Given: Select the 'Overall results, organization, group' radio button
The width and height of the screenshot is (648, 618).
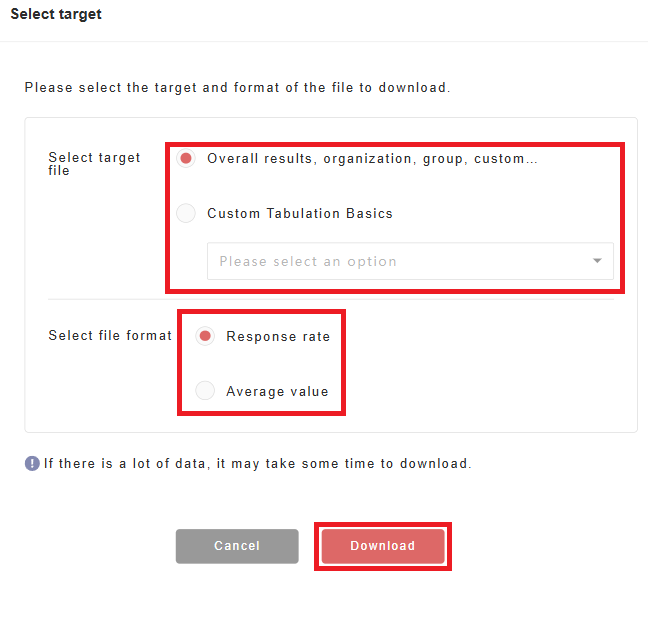Looking at the screenshot, I should click(x=186, y=159).
